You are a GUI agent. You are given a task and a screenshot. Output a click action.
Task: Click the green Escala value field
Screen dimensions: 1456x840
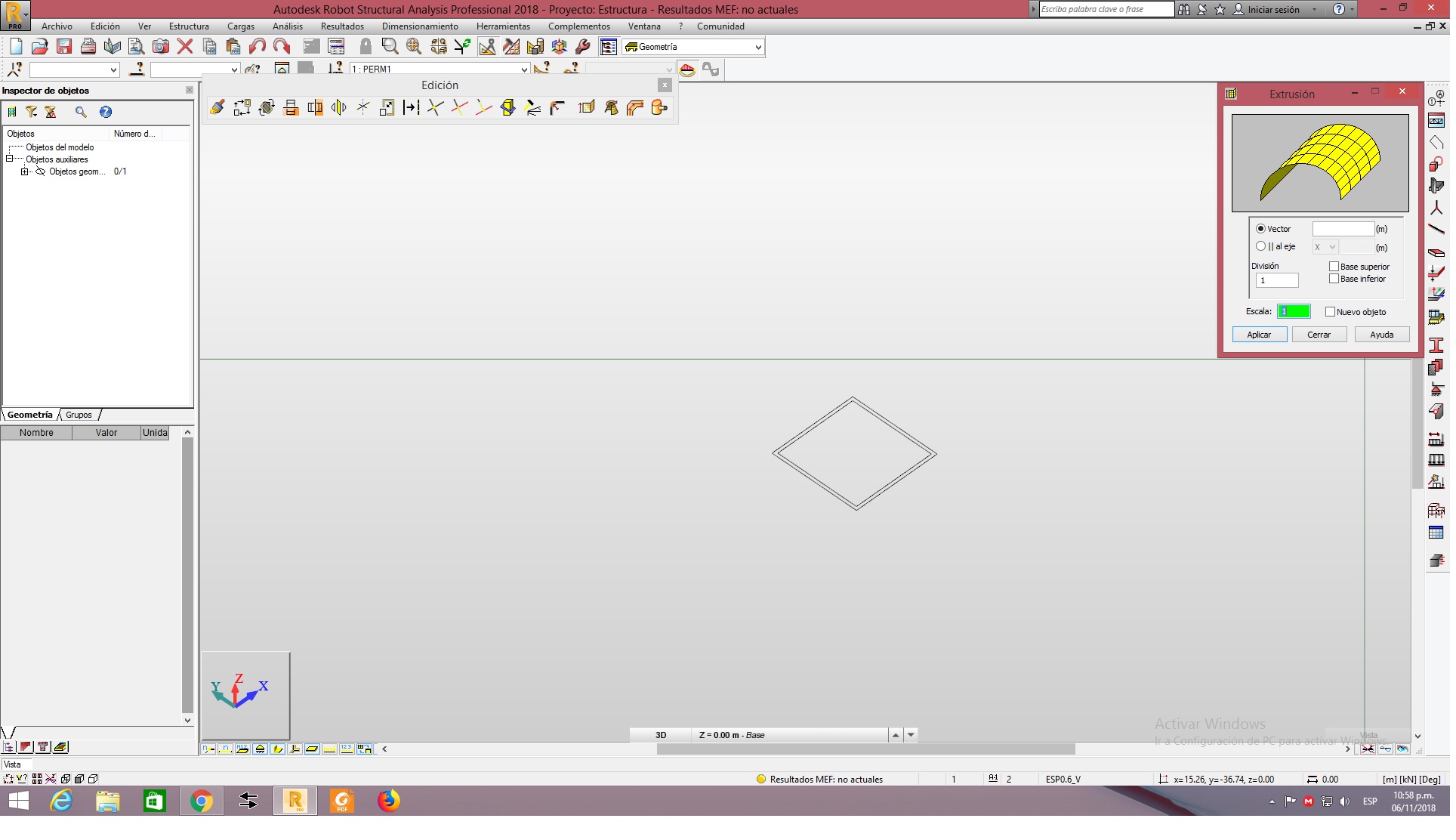point(1293,311)
